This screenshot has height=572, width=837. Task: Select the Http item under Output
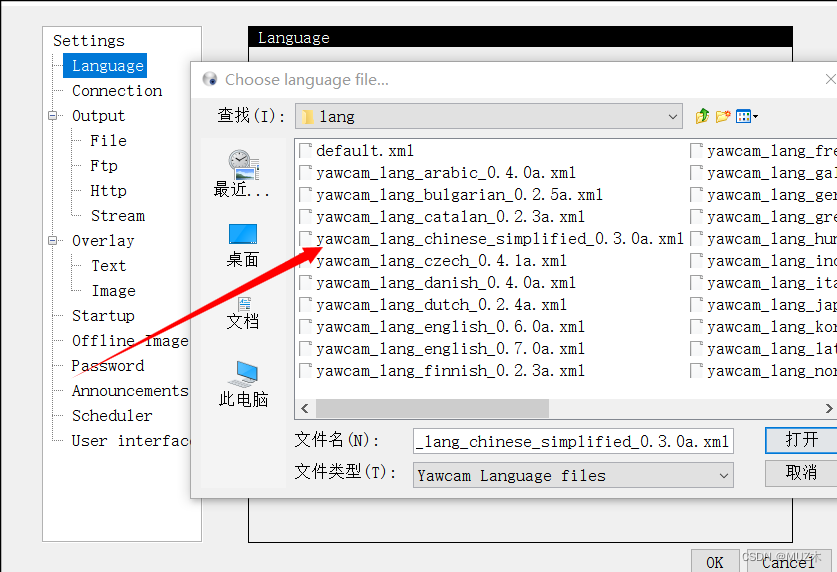pyautogui.click(x=108, y=190)
